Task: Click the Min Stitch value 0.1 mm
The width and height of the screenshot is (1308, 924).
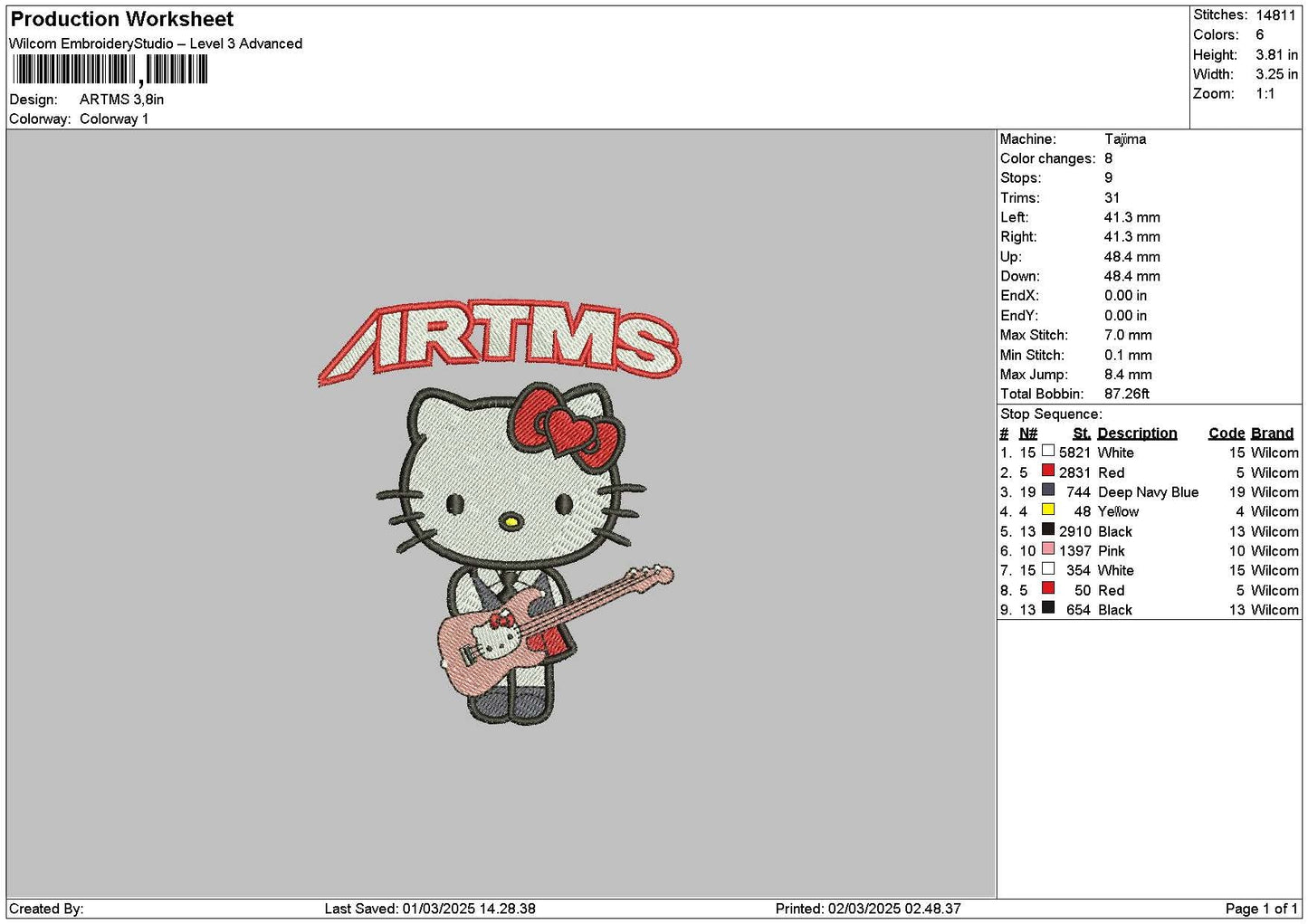Action: click(x=1128, y=356)
